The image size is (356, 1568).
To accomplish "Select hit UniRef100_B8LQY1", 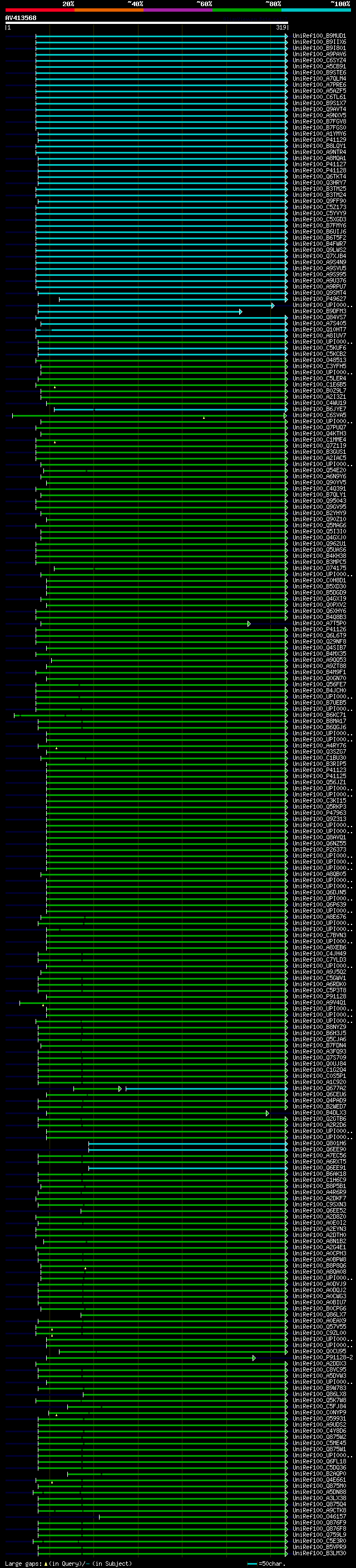I will (319, 146).
